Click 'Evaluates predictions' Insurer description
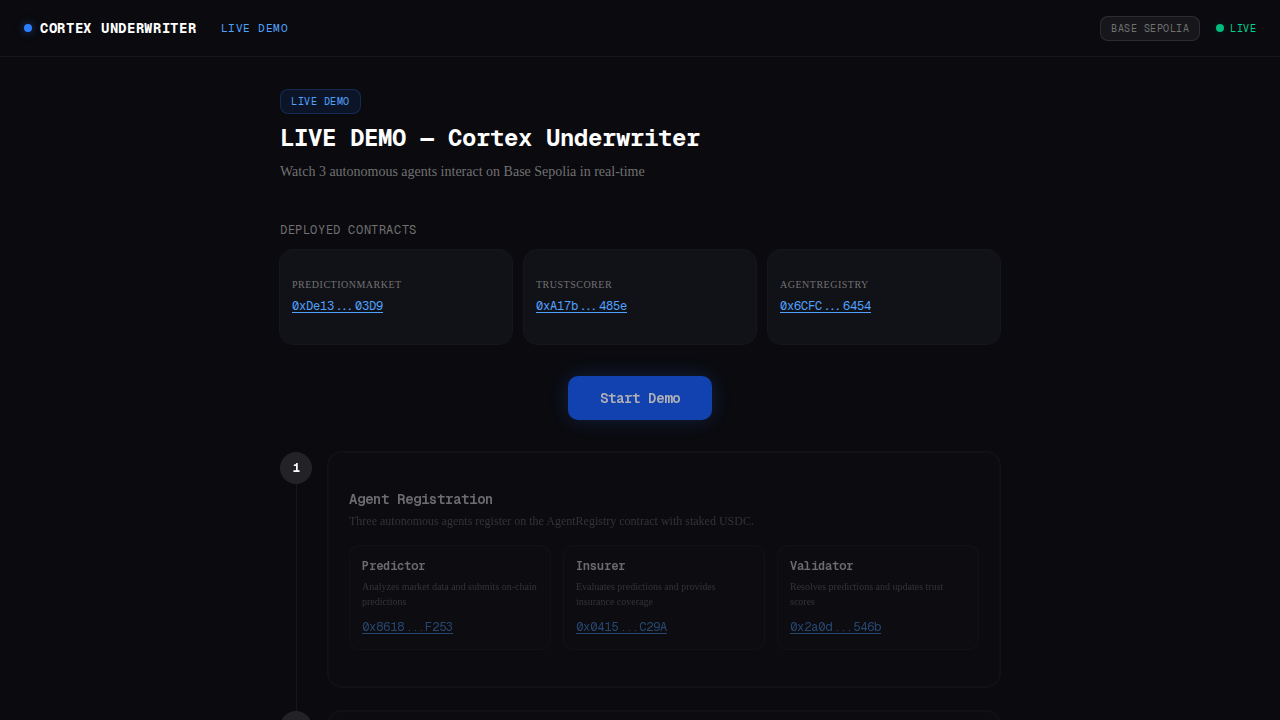Screen dimensions: 1280x720 pyautogui.click(x=646, y=594)
